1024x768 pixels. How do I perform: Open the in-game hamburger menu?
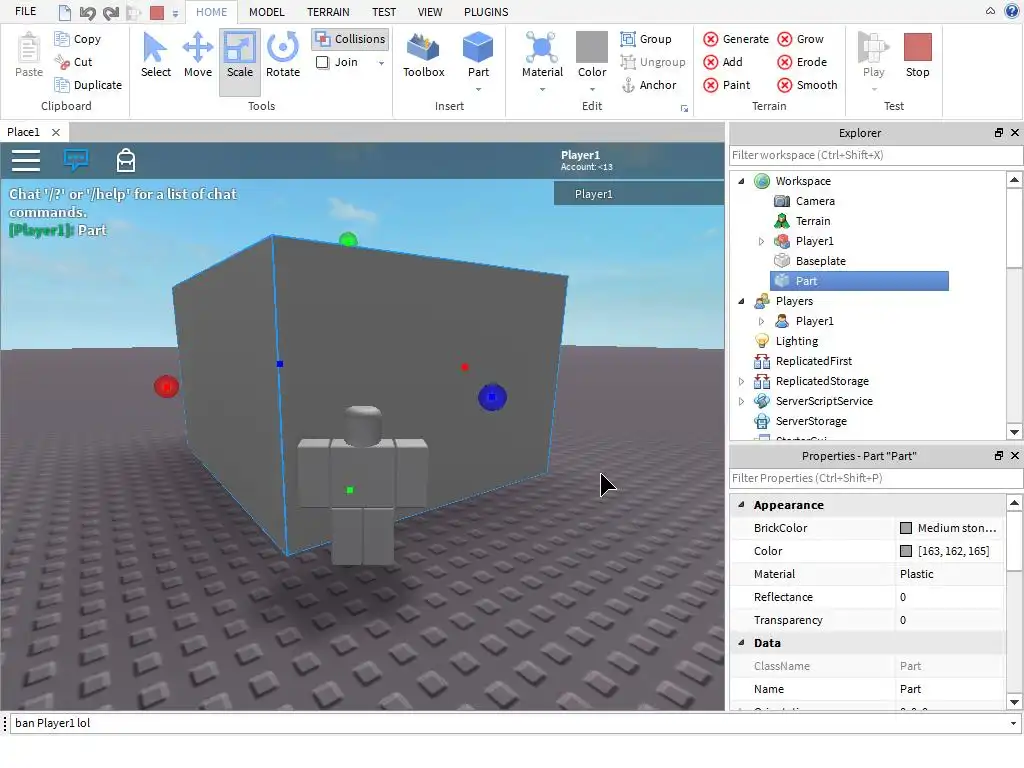click(x=26, y=160)
